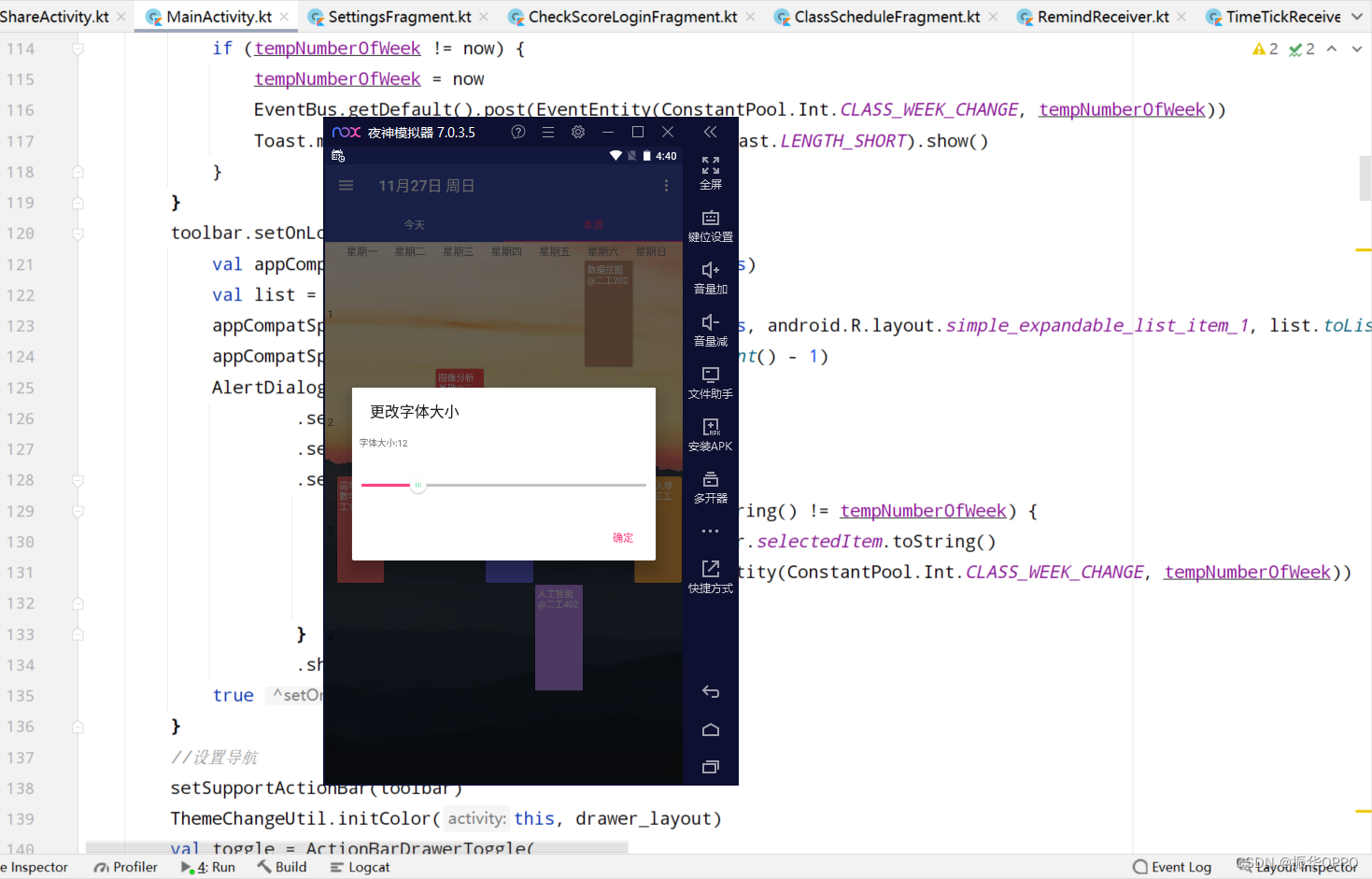Toggle the fold marker at line 119

[x=78, y=203]
